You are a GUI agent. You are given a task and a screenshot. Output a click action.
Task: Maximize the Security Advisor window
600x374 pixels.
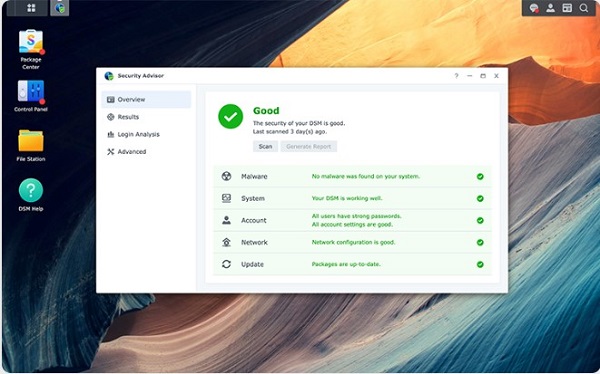tap(483, 76)
